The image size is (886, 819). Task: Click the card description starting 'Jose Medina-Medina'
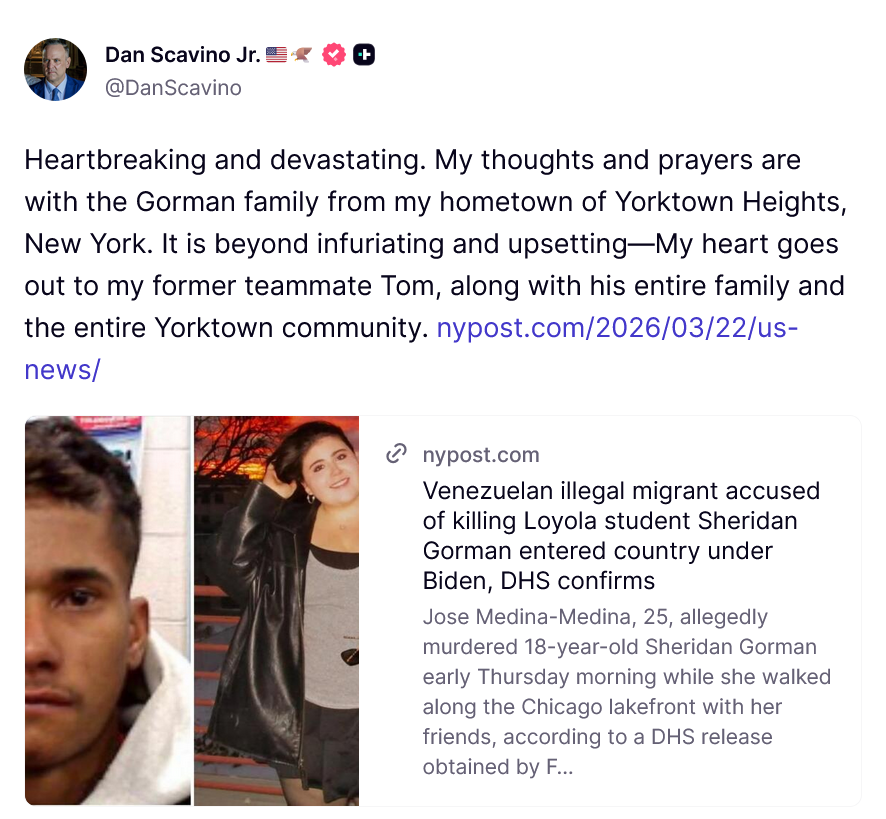[x=626, y=691]
